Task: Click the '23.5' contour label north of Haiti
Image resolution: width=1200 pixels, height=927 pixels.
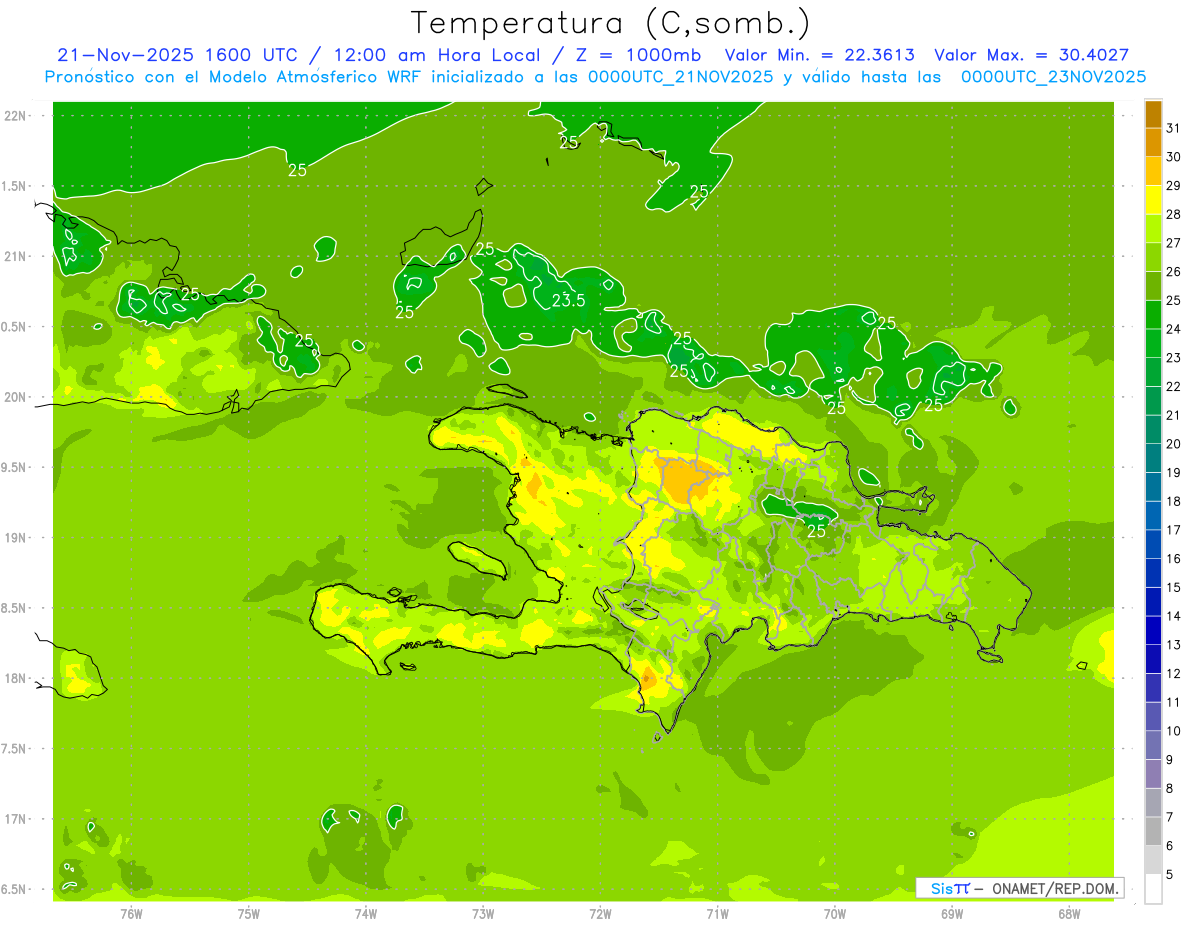Action: click(569, 299)
